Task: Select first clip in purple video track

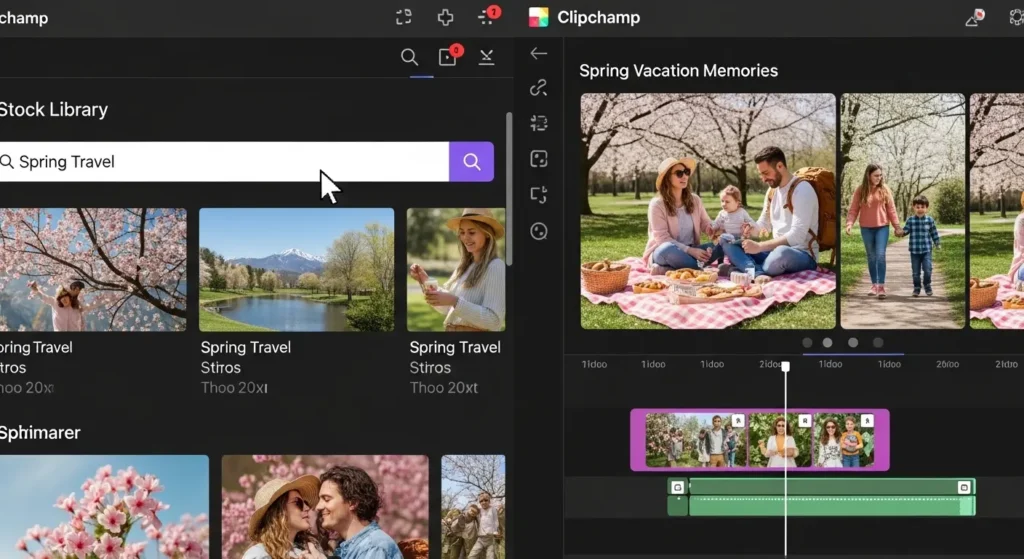Action: pos(696,440)
